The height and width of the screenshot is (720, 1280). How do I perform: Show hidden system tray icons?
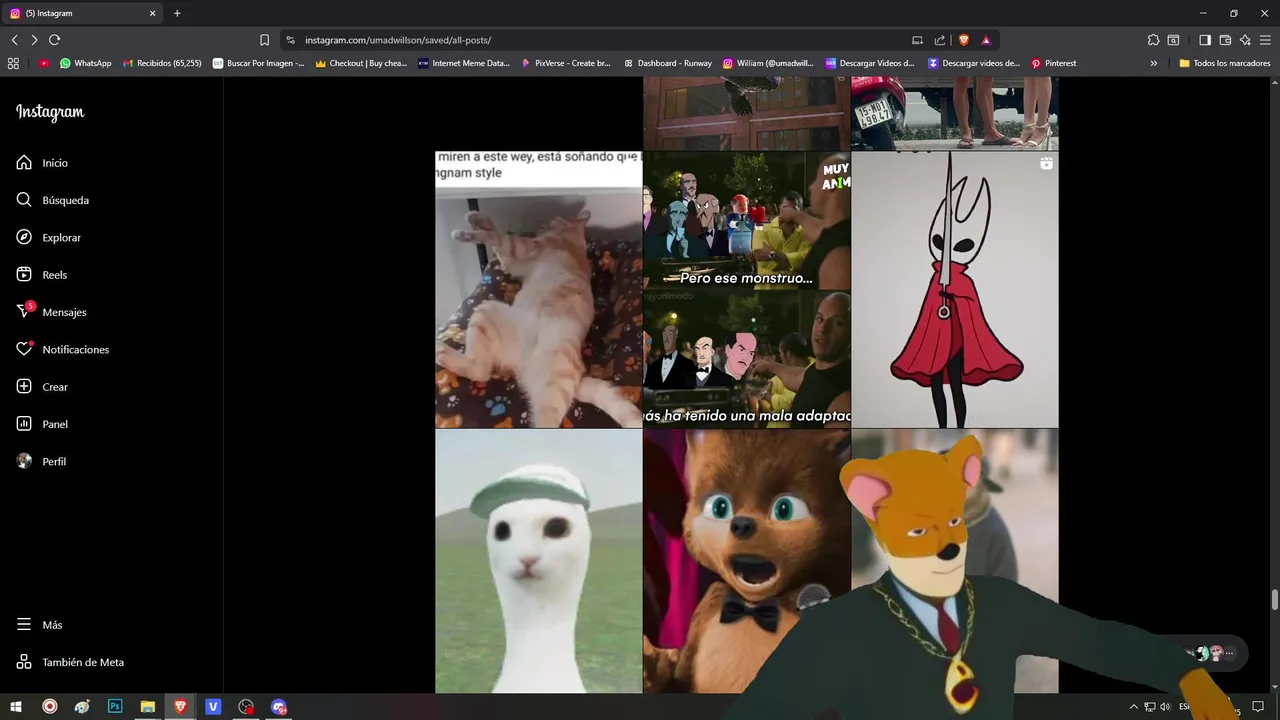(1133, 707)
